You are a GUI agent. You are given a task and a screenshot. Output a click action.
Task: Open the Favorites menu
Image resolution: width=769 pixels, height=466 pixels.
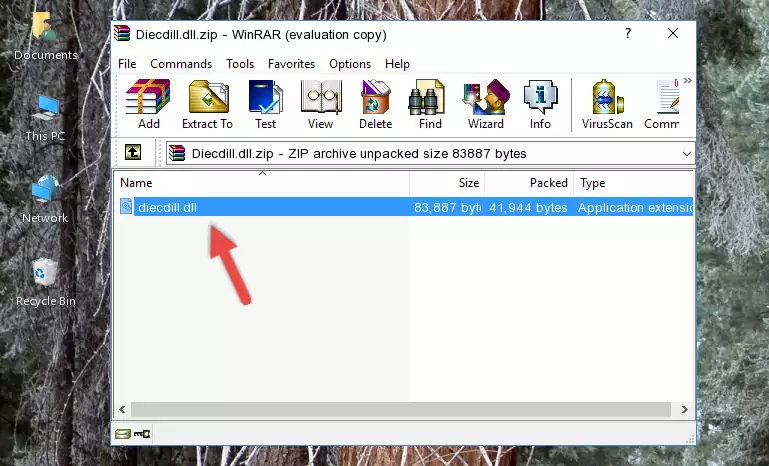tap(291, 64)
